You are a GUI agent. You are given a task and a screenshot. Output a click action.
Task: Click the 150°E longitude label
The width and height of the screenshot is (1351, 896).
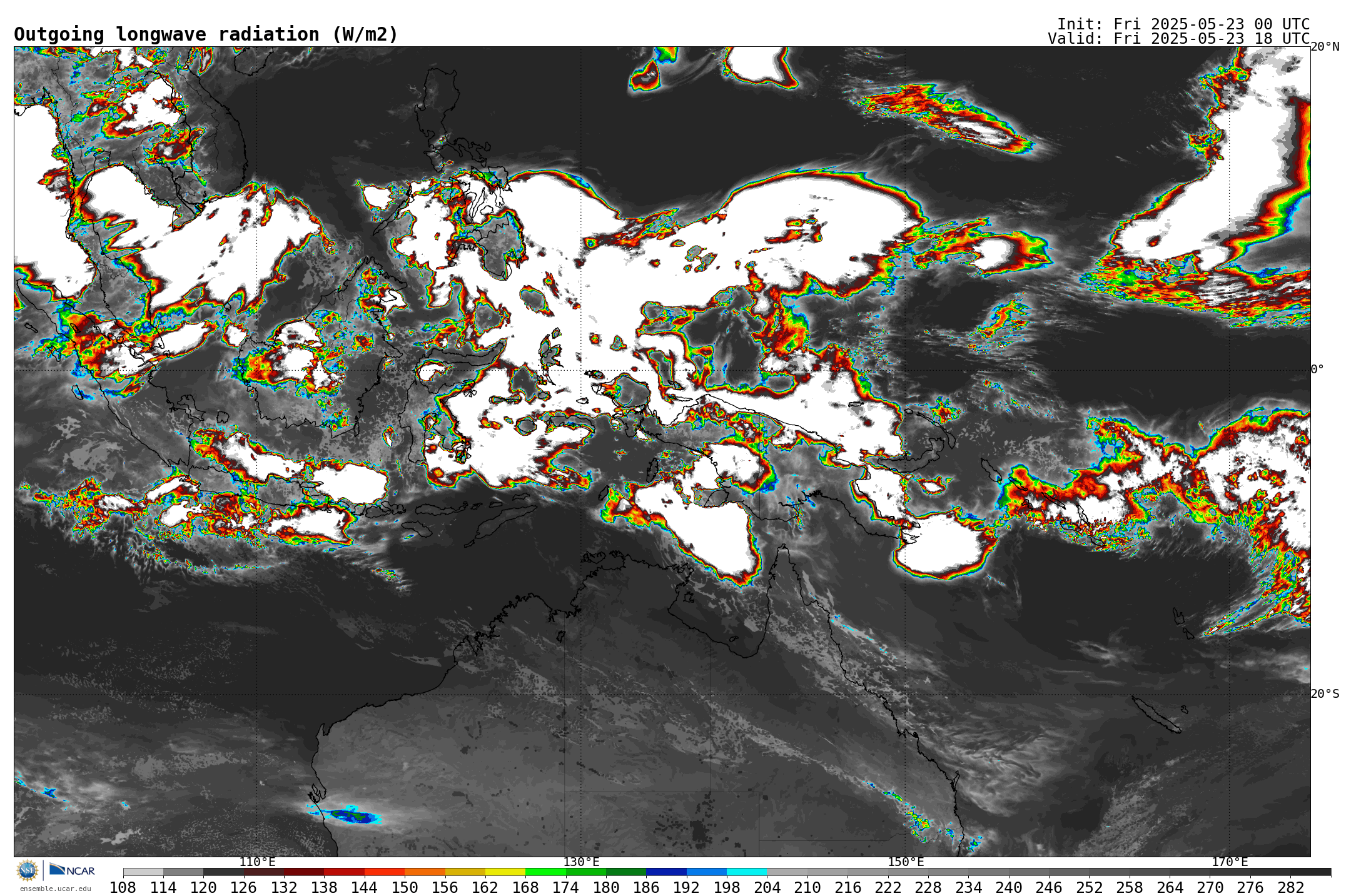(906, 862)
